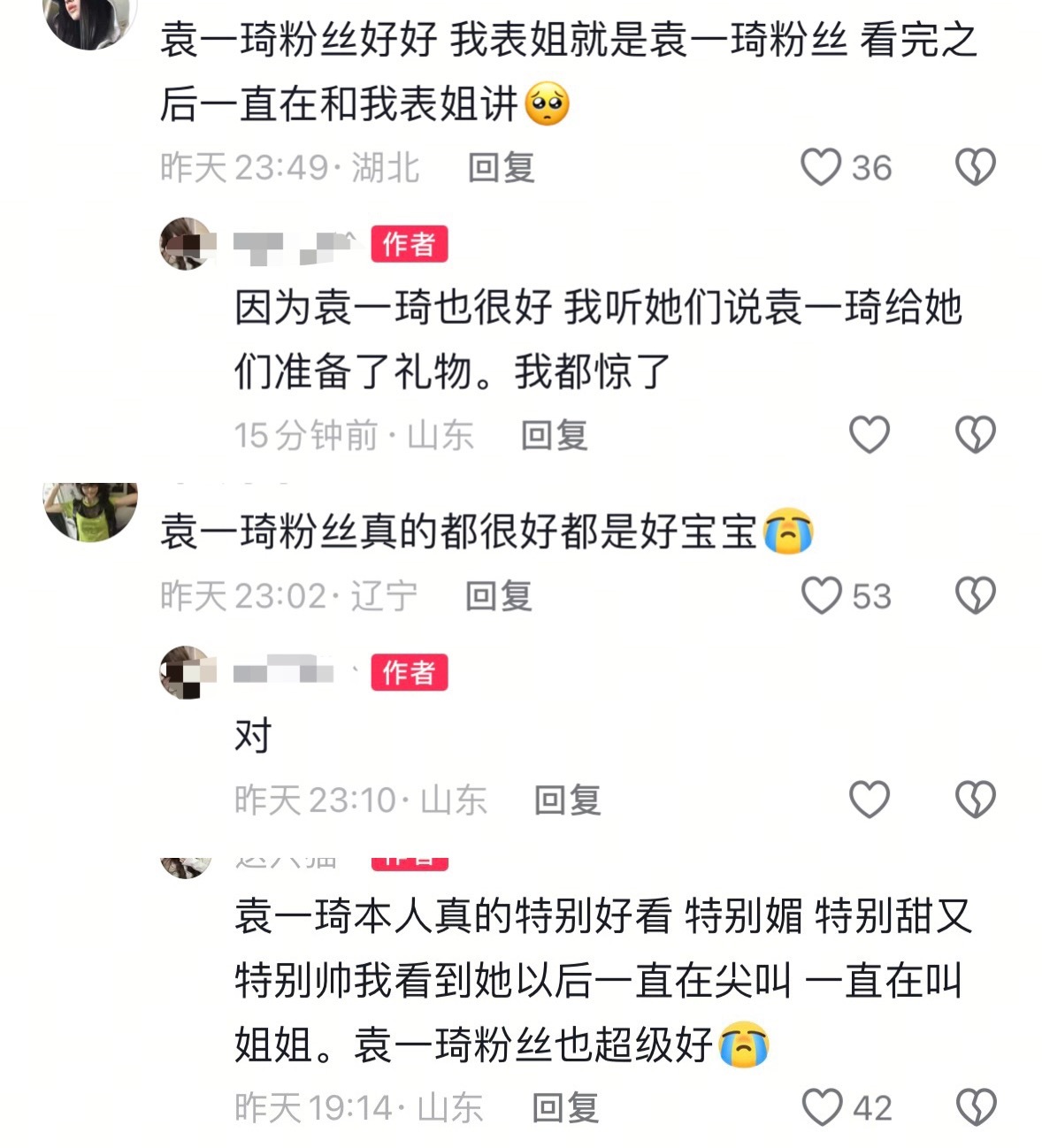Dislike the Liaoning comment from 23:02
Screen dimensions: 1042x1148
pyautogui.click(x=976, y=595)
